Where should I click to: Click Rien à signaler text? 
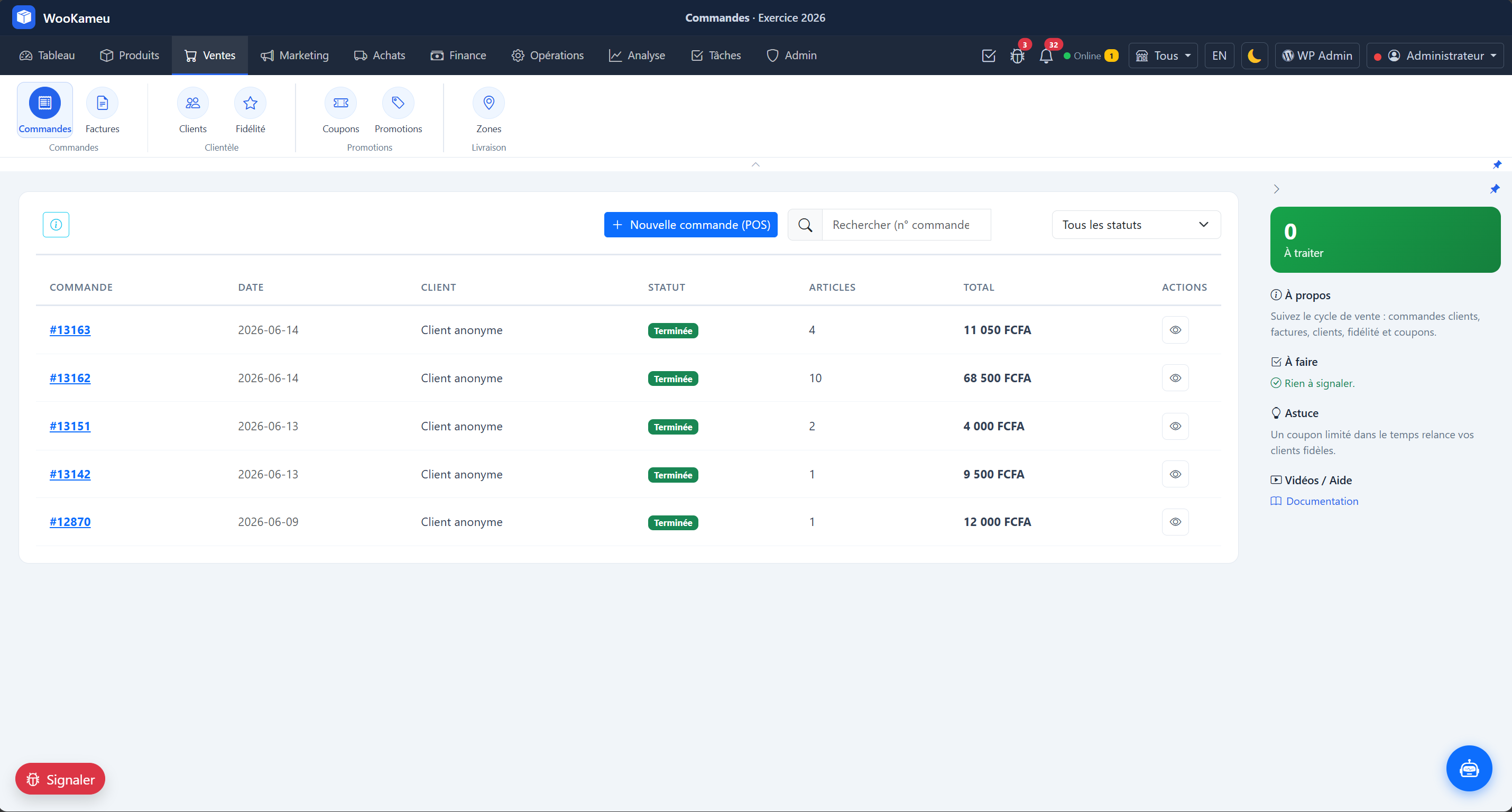point(1319,383)
